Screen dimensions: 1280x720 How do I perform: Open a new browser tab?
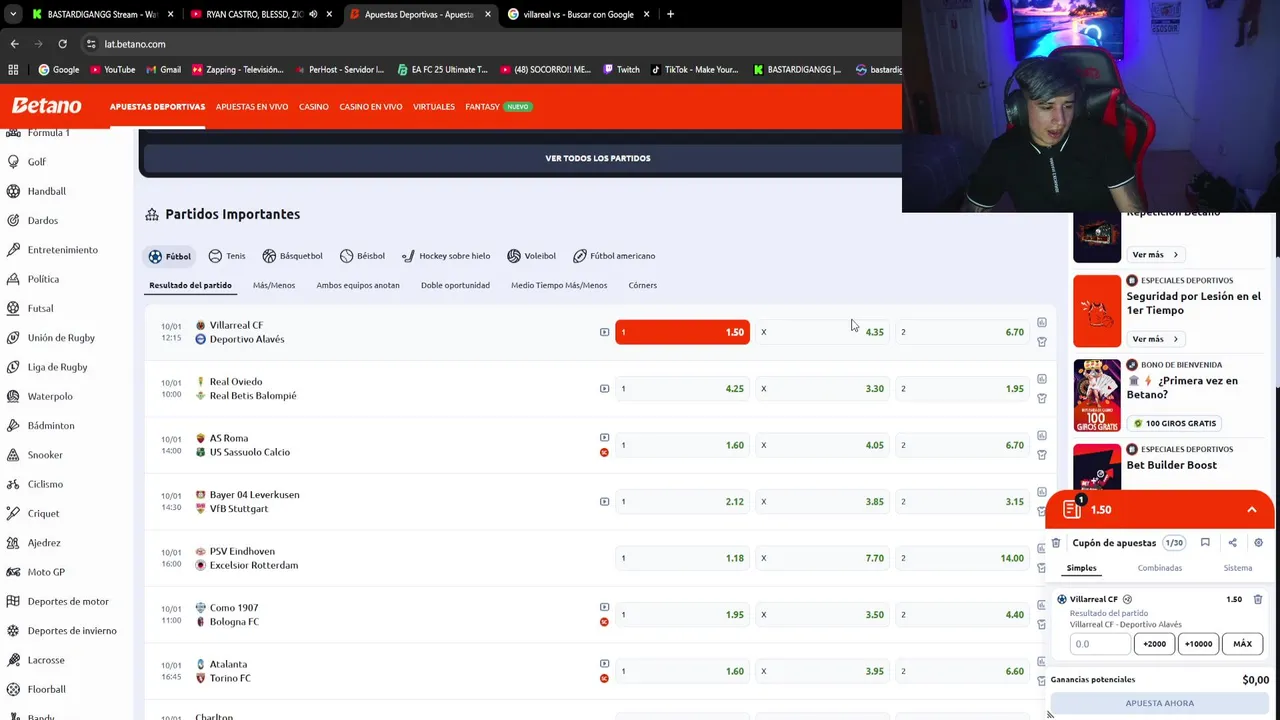point(670,14)
